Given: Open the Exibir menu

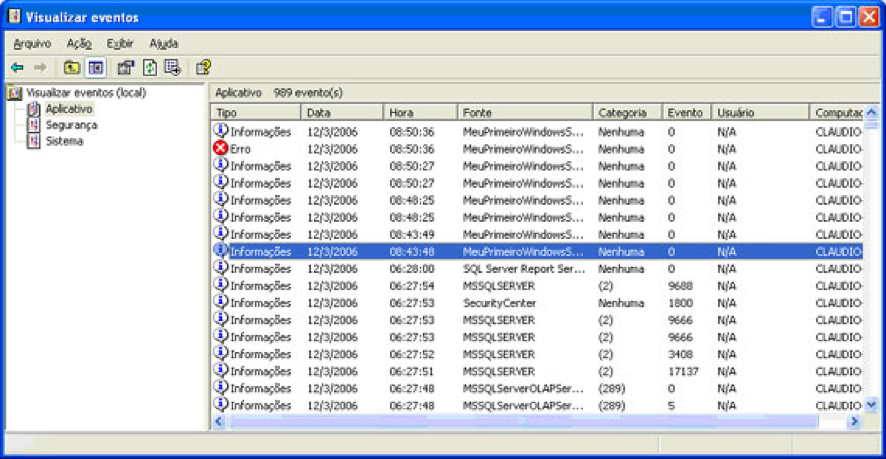Looking at the screenshot, I should 120,44.
